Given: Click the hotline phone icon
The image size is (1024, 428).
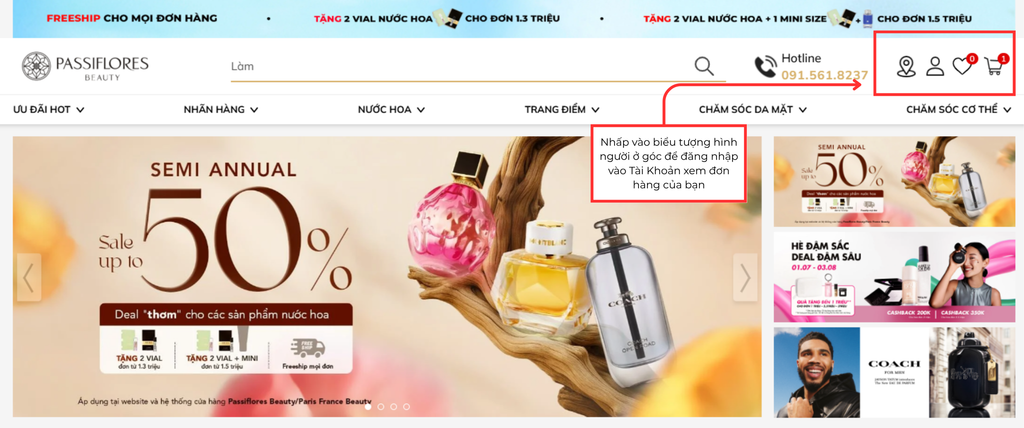Looking at the screenshot, I should [765, 67].
